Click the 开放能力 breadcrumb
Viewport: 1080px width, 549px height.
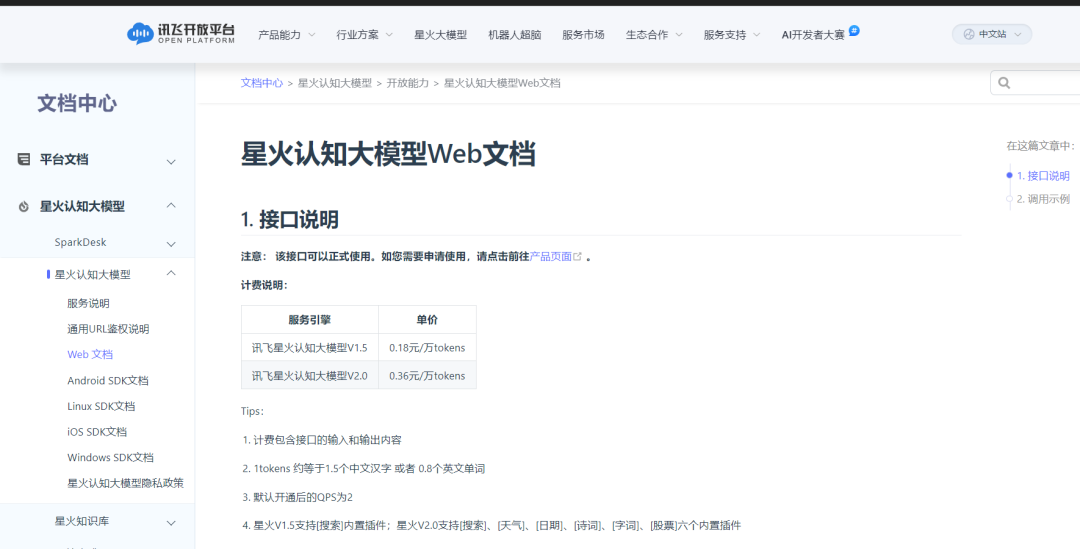408,83
